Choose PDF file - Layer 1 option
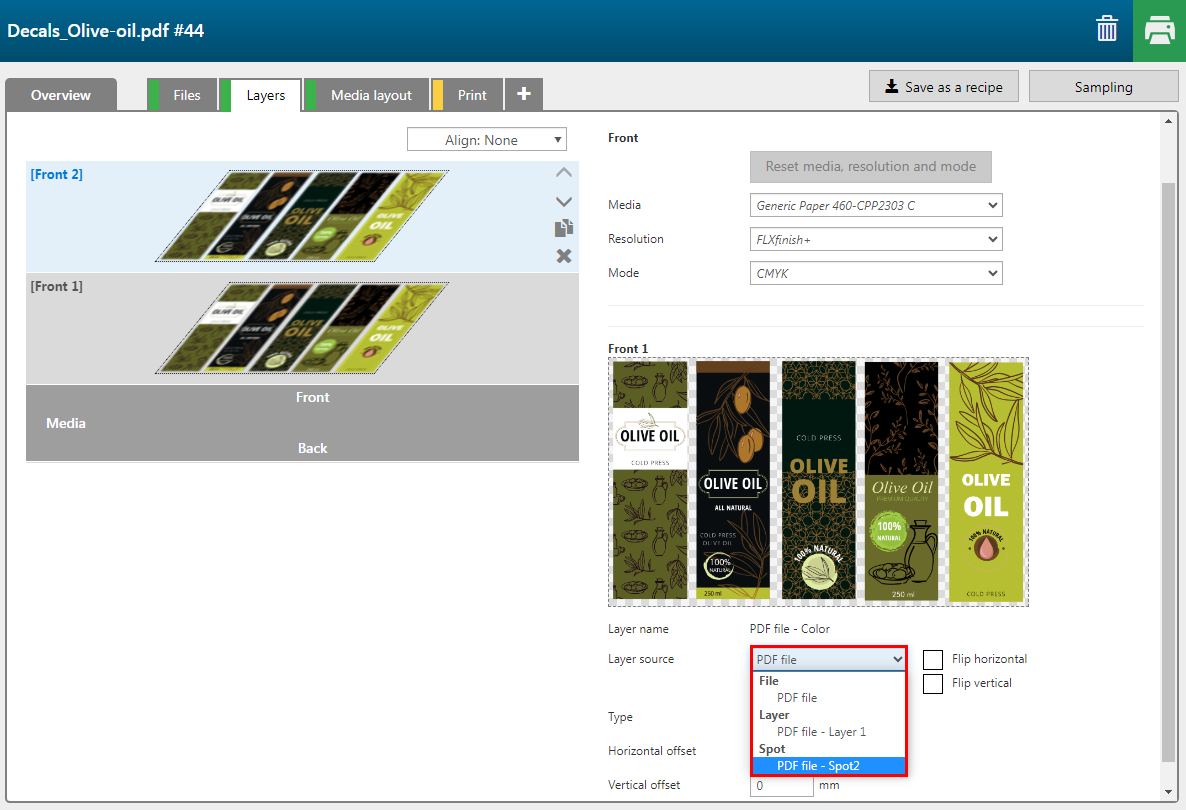Screen dimensions: 1186x810 (821, 731)
